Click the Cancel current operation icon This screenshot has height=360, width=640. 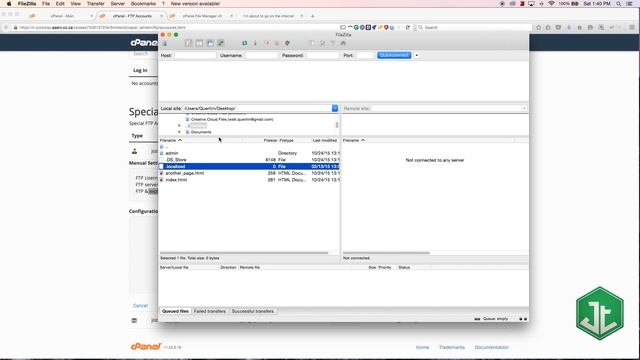pos(266,43)
